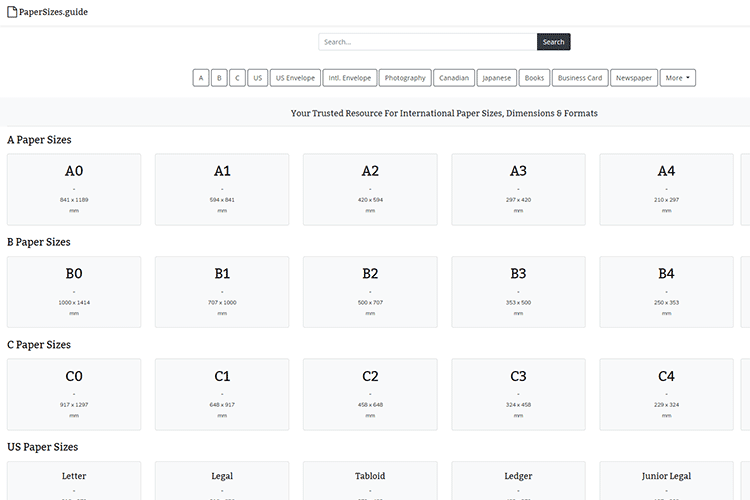750x500 pixels.
Task: Open the Photography sizes category
Action: coord(405,78)
